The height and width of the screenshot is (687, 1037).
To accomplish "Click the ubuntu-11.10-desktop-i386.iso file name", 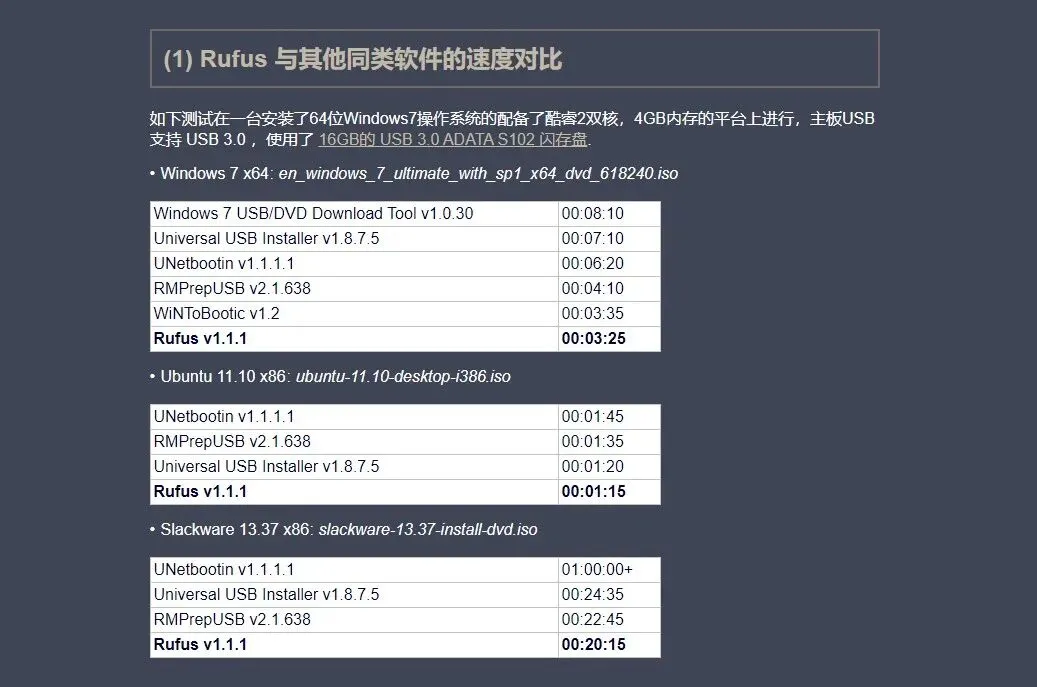I will pyautogui.click(x=403, y=377).
